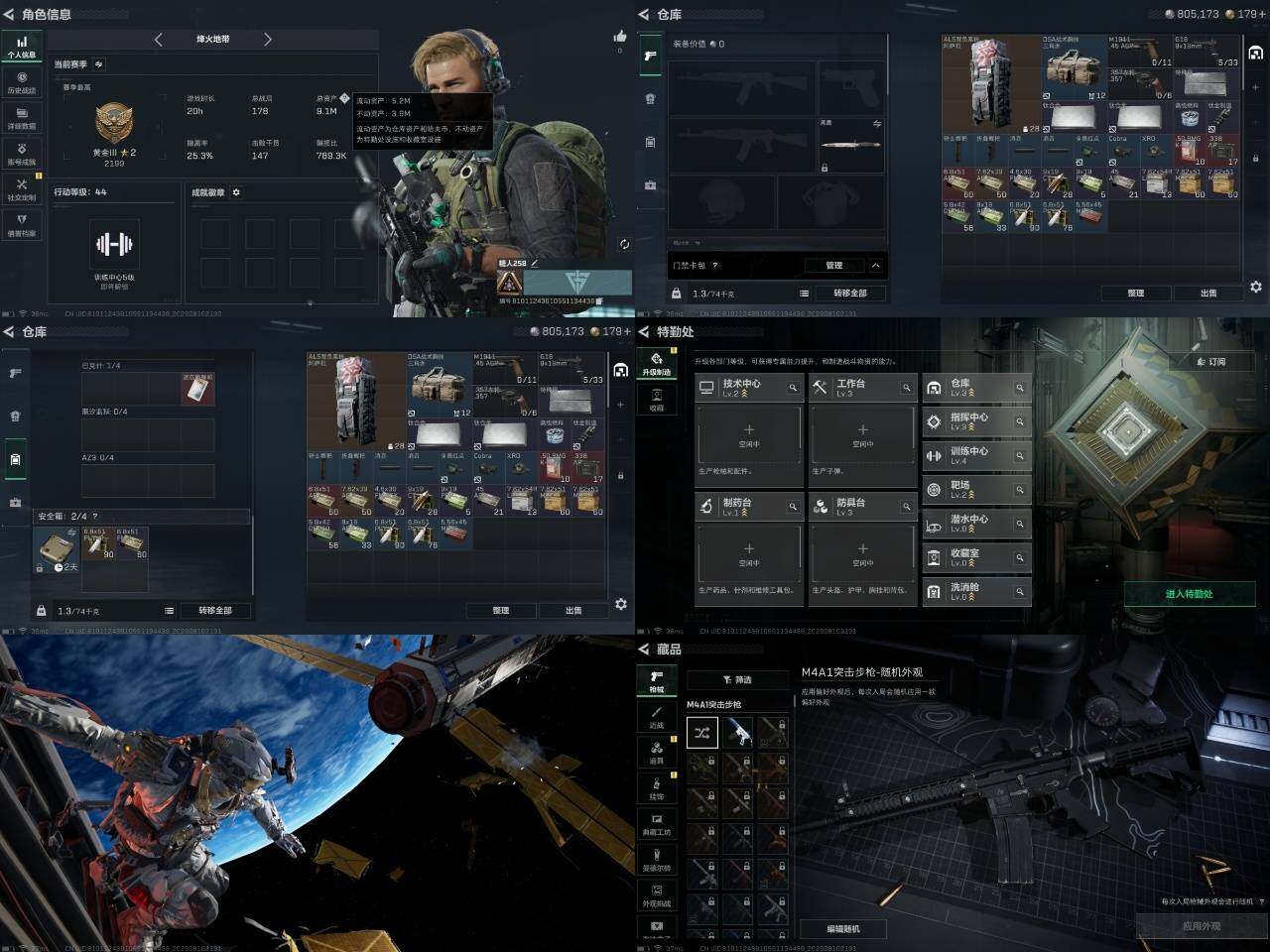
Task: Open the 道具 collection tab
Action: pos(656,753)
